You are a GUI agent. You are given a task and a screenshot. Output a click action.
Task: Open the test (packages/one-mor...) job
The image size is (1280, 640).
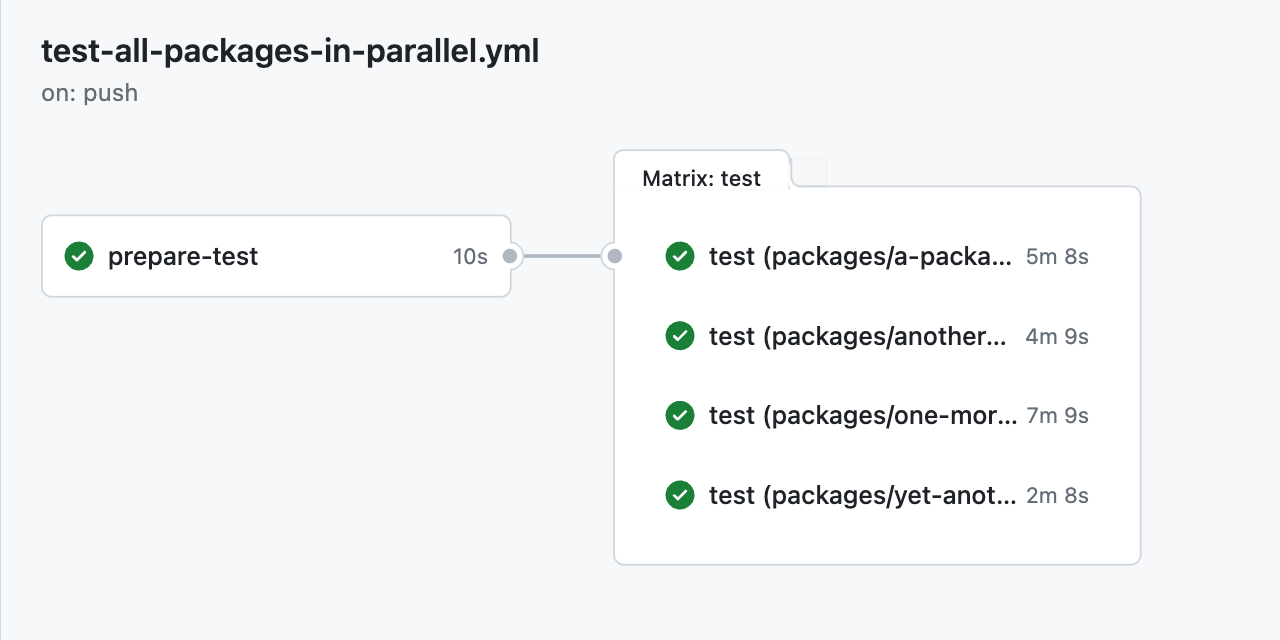point(860,415)
